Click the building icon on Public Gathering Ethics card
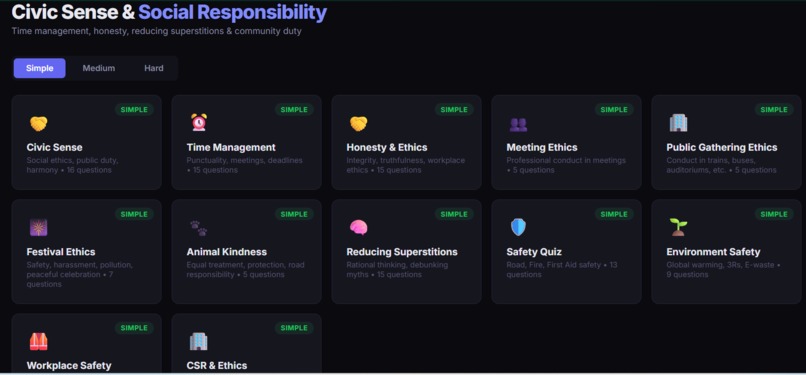The width and height of the screenshot is (806, 375). click(x=678, y=123)
